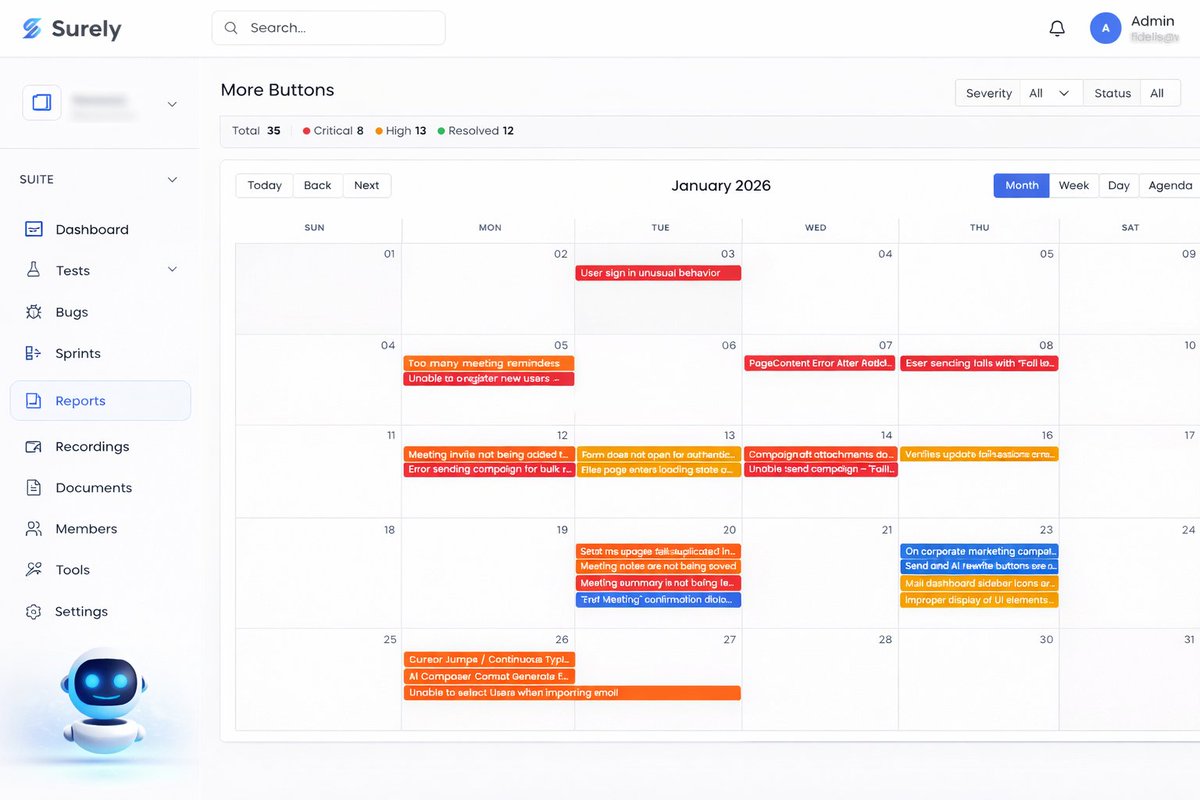This screenshot has height=800, width=1200.
Task: Open 'Unable to select Users when importing' event
Action: (572, 693)
